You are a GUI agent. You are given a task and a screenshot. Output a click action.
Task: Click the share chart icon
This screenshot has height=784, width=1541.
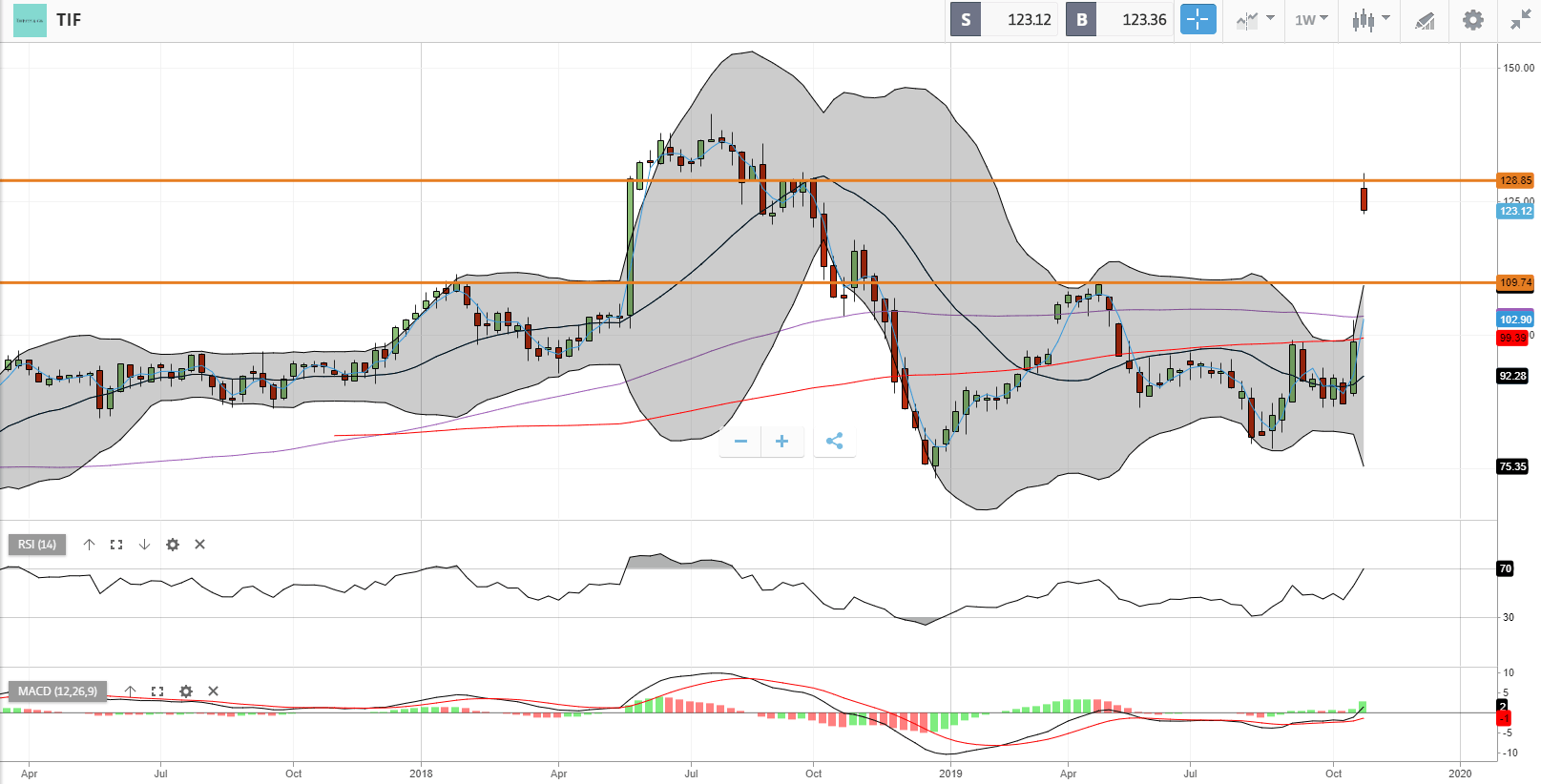pyautogui.click(x=834, y=442)
